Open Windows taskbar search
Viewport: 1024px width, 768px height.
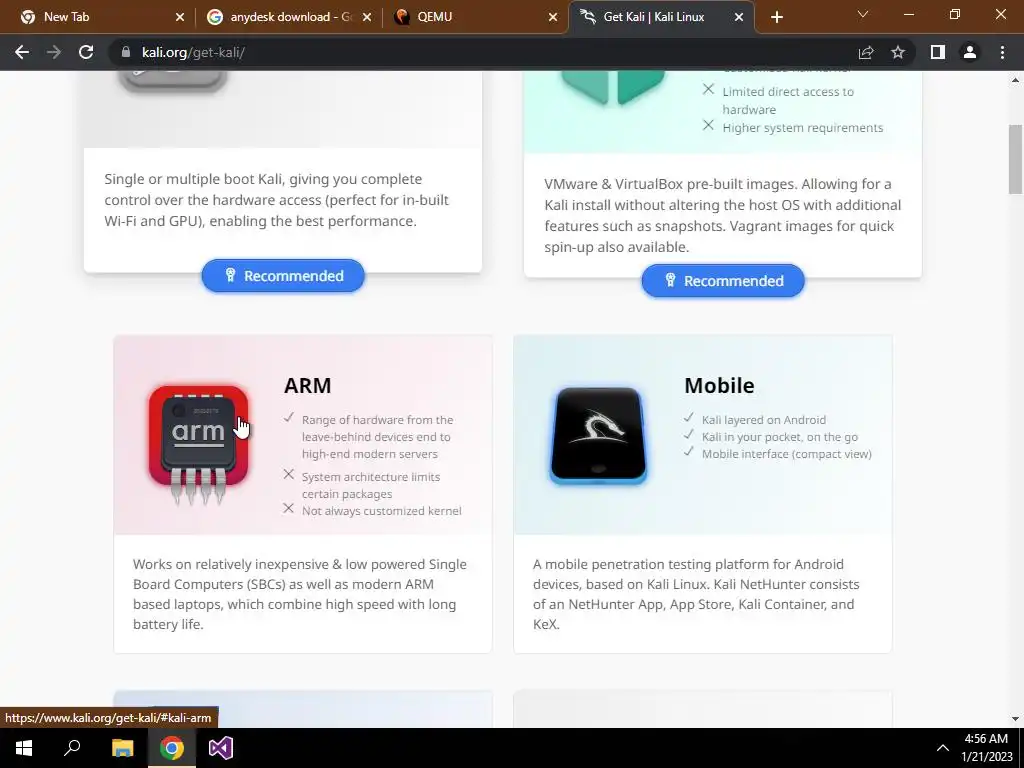click(x=72, y=748)
